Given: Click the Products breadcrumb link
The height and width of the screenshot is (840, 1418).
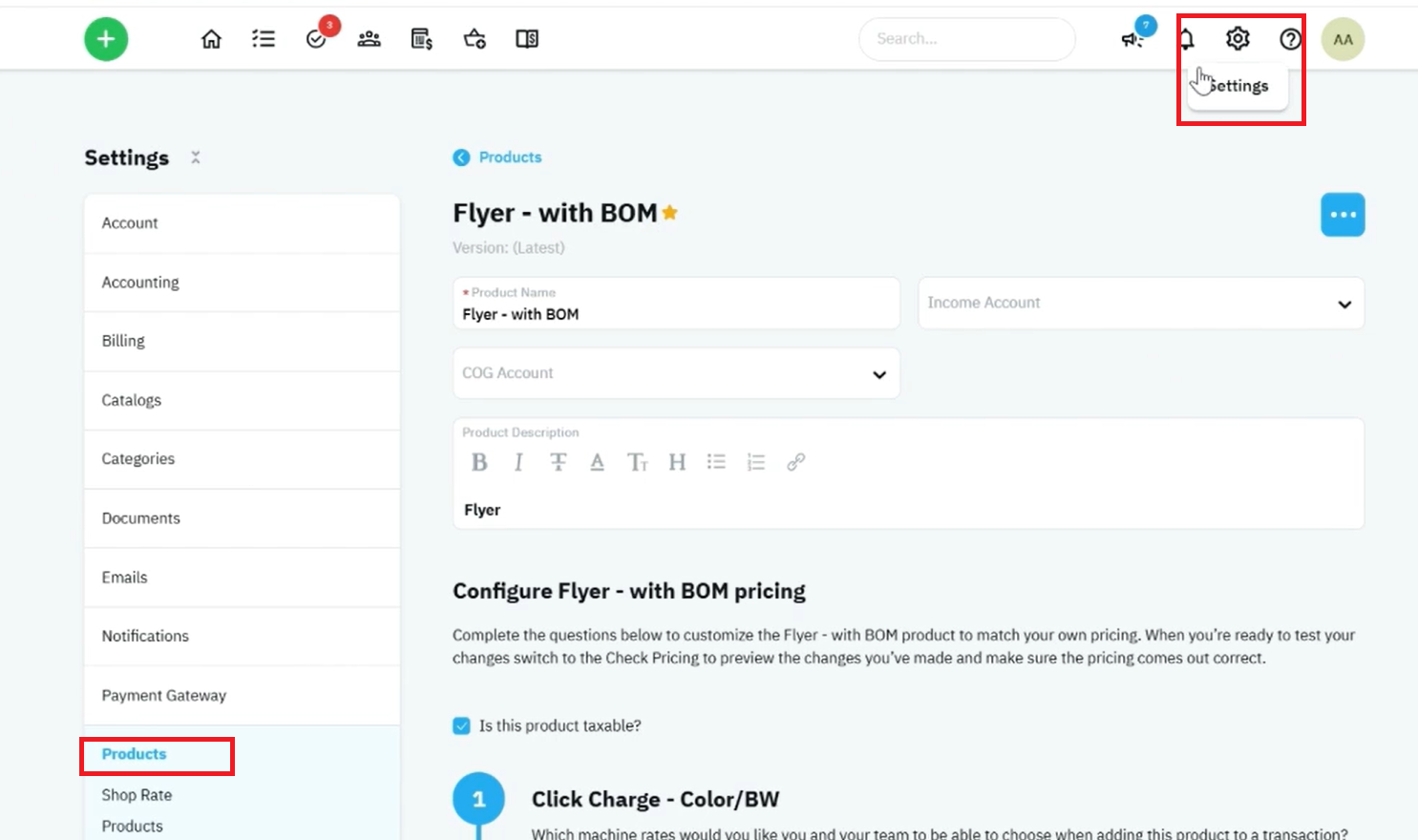Looking at the screenshot, I should pos(510,157).
